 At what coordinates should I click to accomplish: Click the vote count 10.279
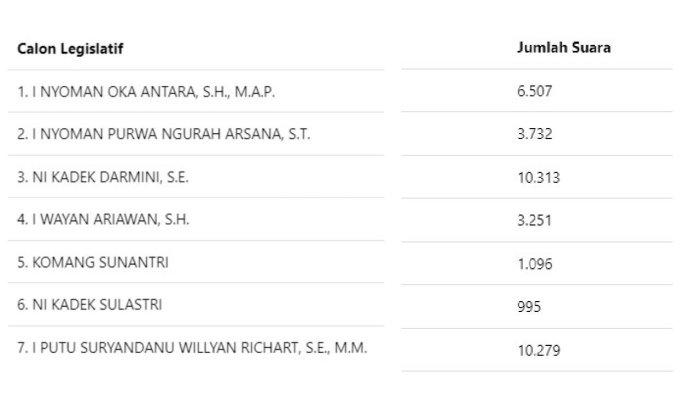(539, 351)
